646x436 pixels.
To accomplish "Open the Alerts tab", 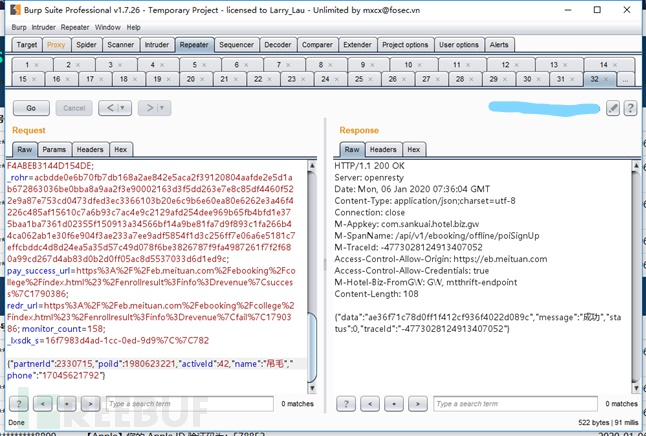I will [x=499, y=45].
